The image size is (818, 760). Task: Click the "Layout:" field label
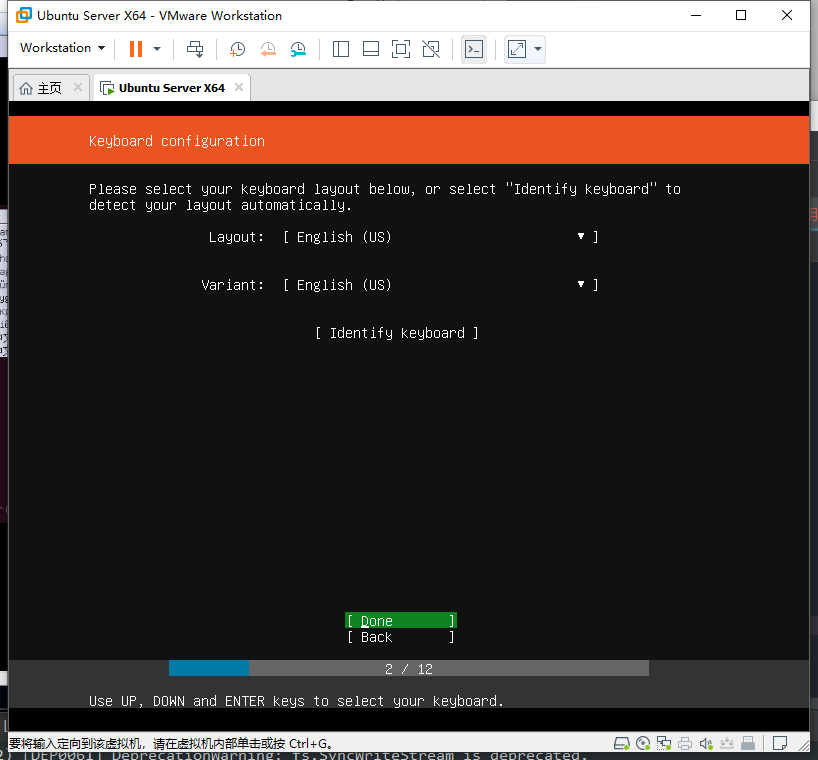tap(236, 237)
